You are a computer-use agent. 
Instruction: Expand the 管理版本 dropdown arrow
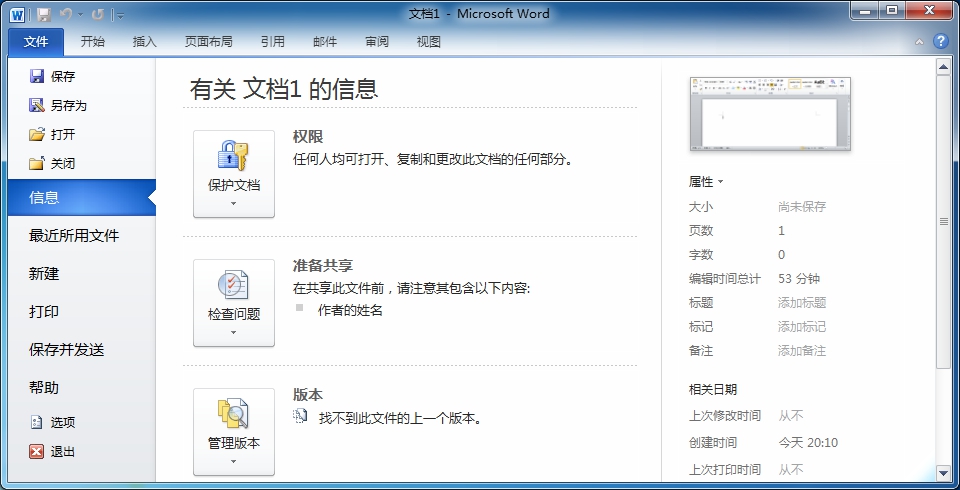coord(233,461)
